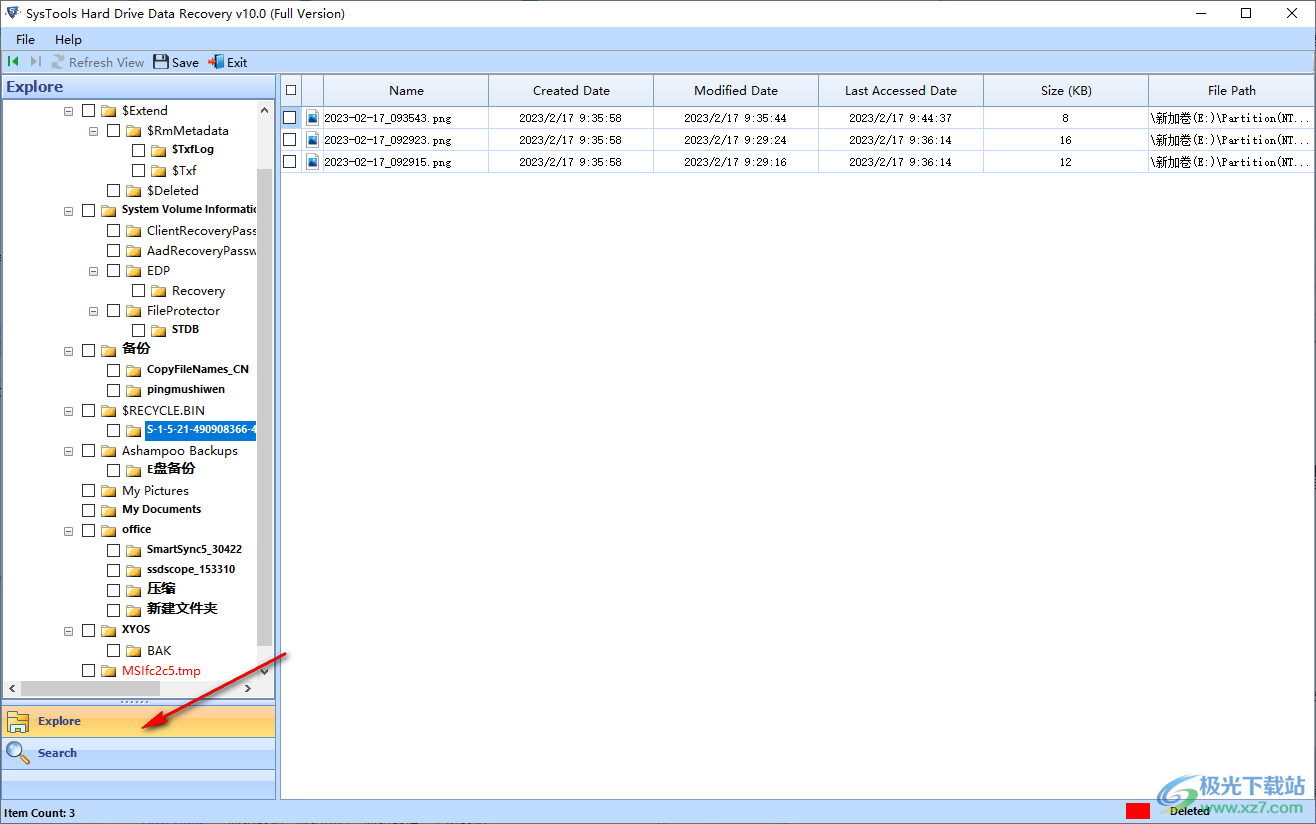Click the SysTools application icon in title bar
Screen dimensions: 1316x824
tap(12, 14)
